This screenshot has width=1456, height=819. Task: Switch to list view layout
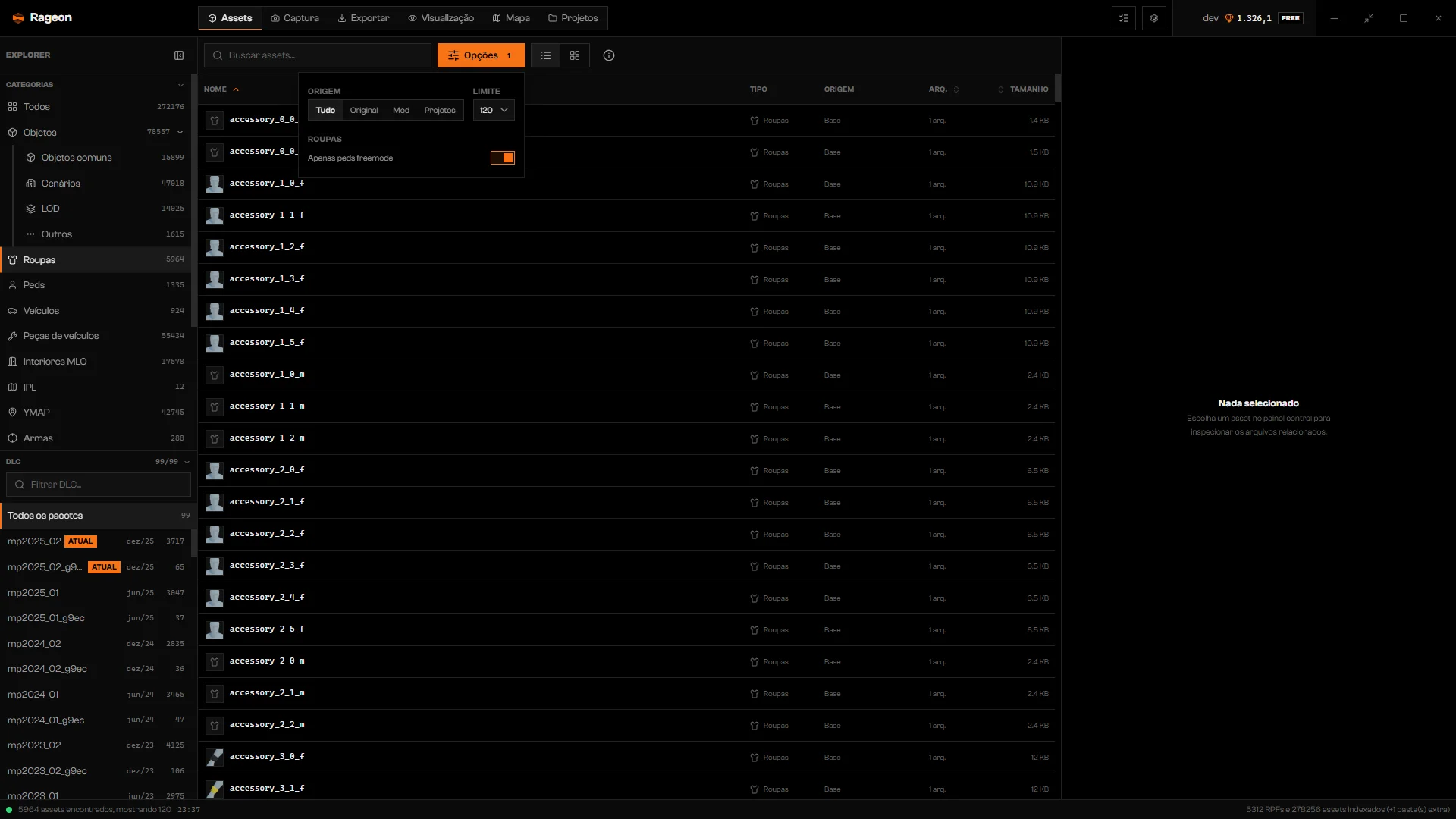click(546, 55)
